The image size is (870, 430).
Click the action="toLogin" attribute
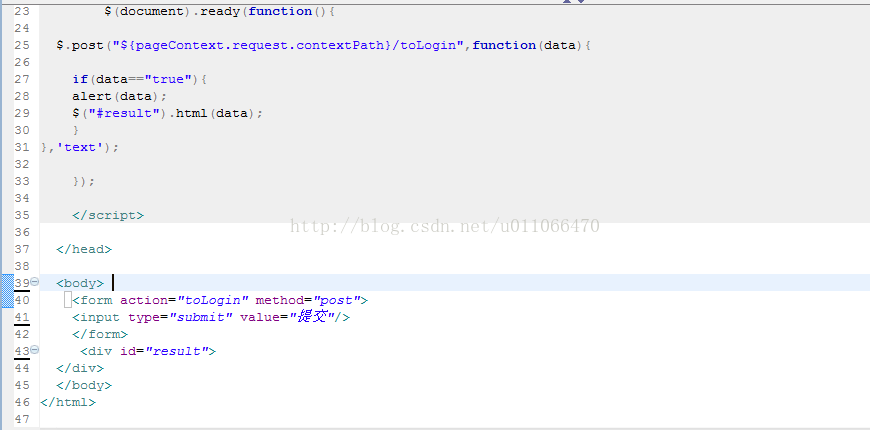click(184, 300)
